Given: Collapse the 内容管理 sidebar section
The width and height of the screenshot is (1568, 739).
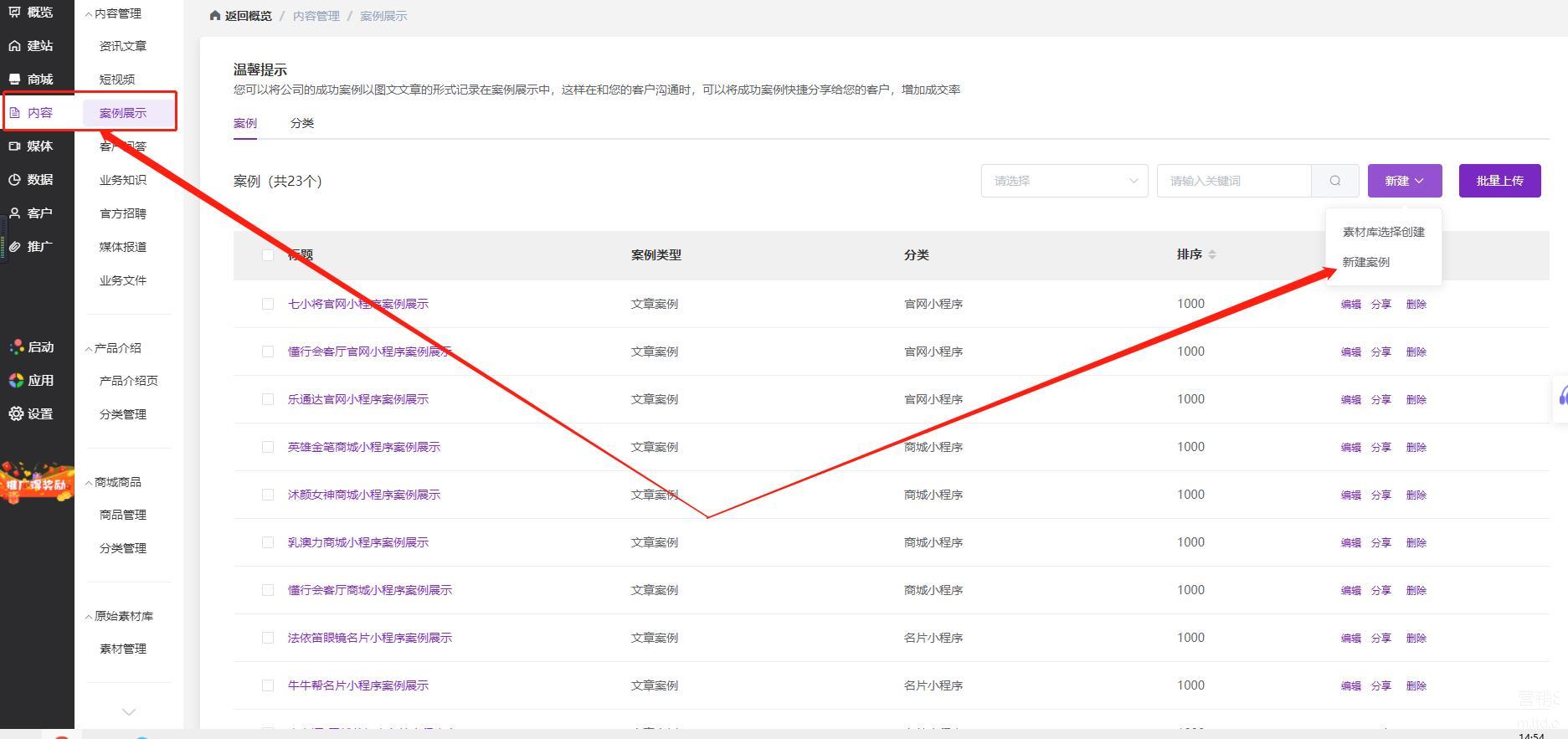Looking at the screenshot, I should pos(89,14).
